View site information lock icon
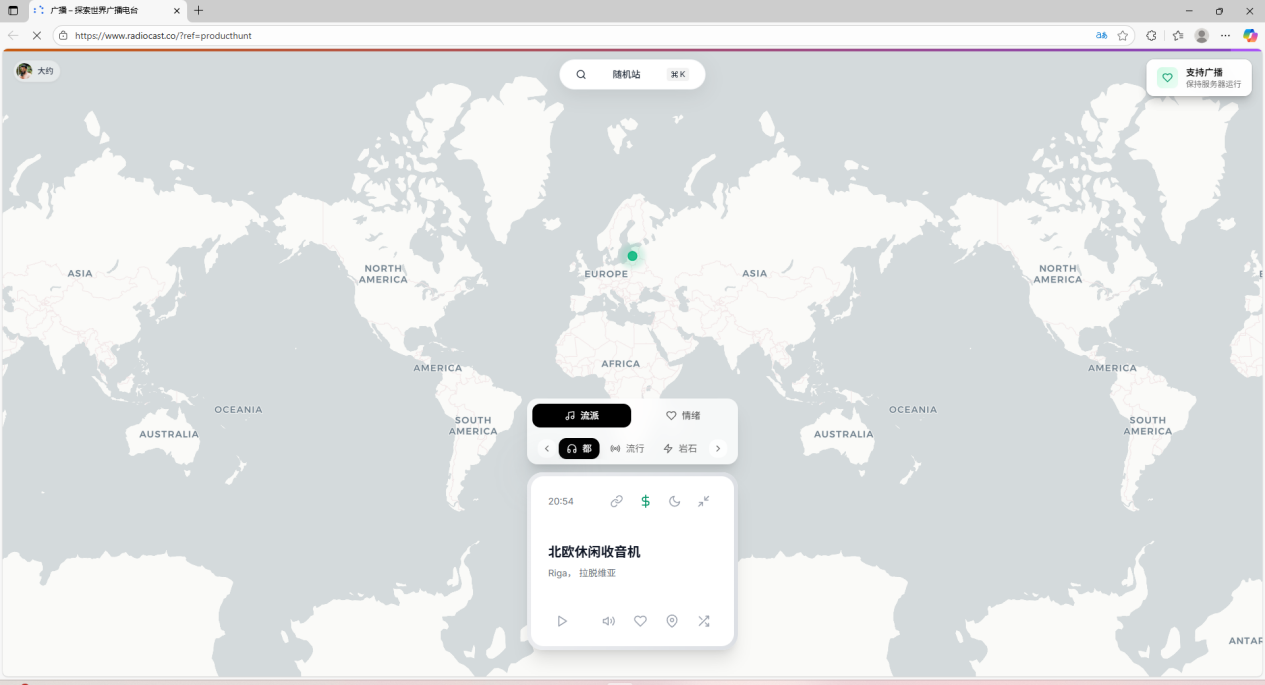The width and height of the screenshot is (1265, 685). (x=63, y=35)
